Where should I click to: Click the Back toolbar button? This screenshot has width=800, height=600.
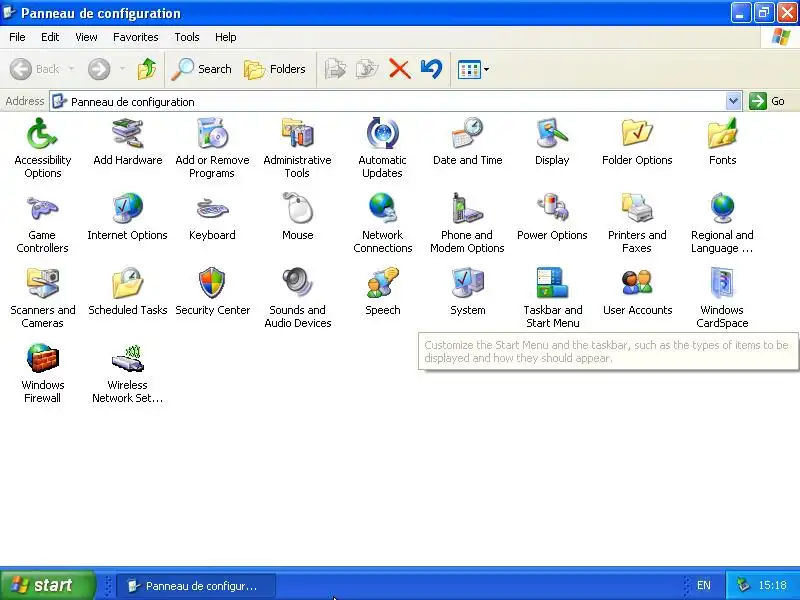(x=35, y=69)
